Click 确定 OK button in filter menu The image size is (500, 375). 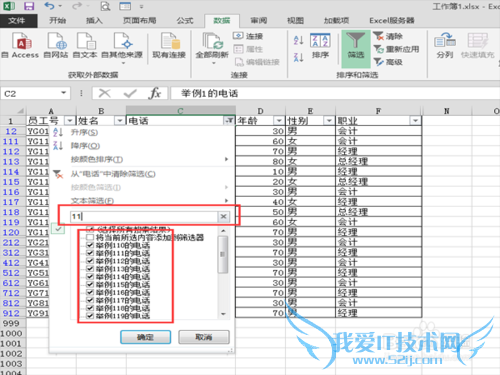coord(145,337)
